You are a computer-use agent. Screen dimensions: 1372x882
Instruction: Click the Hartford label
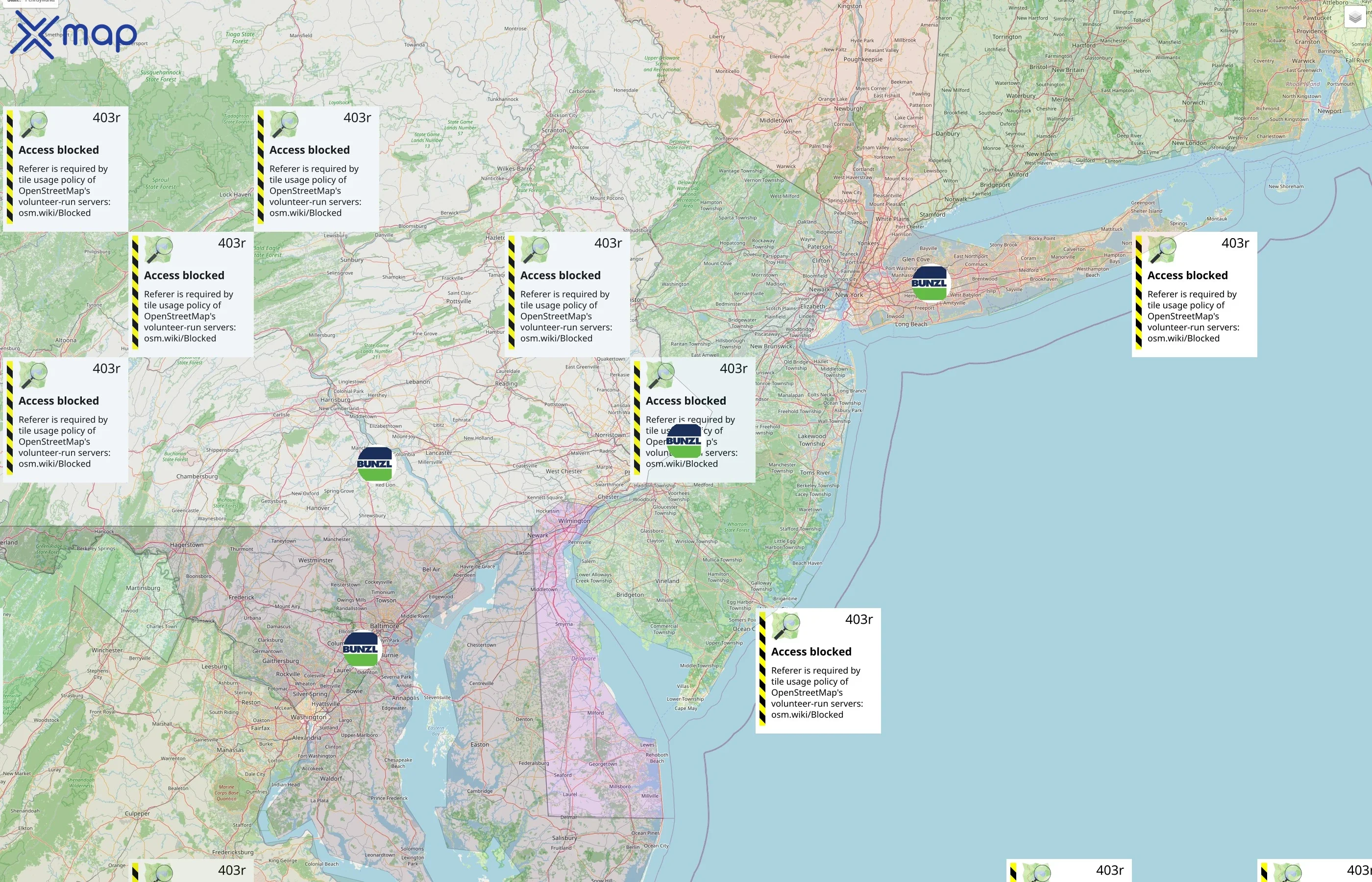point(1083,45)
